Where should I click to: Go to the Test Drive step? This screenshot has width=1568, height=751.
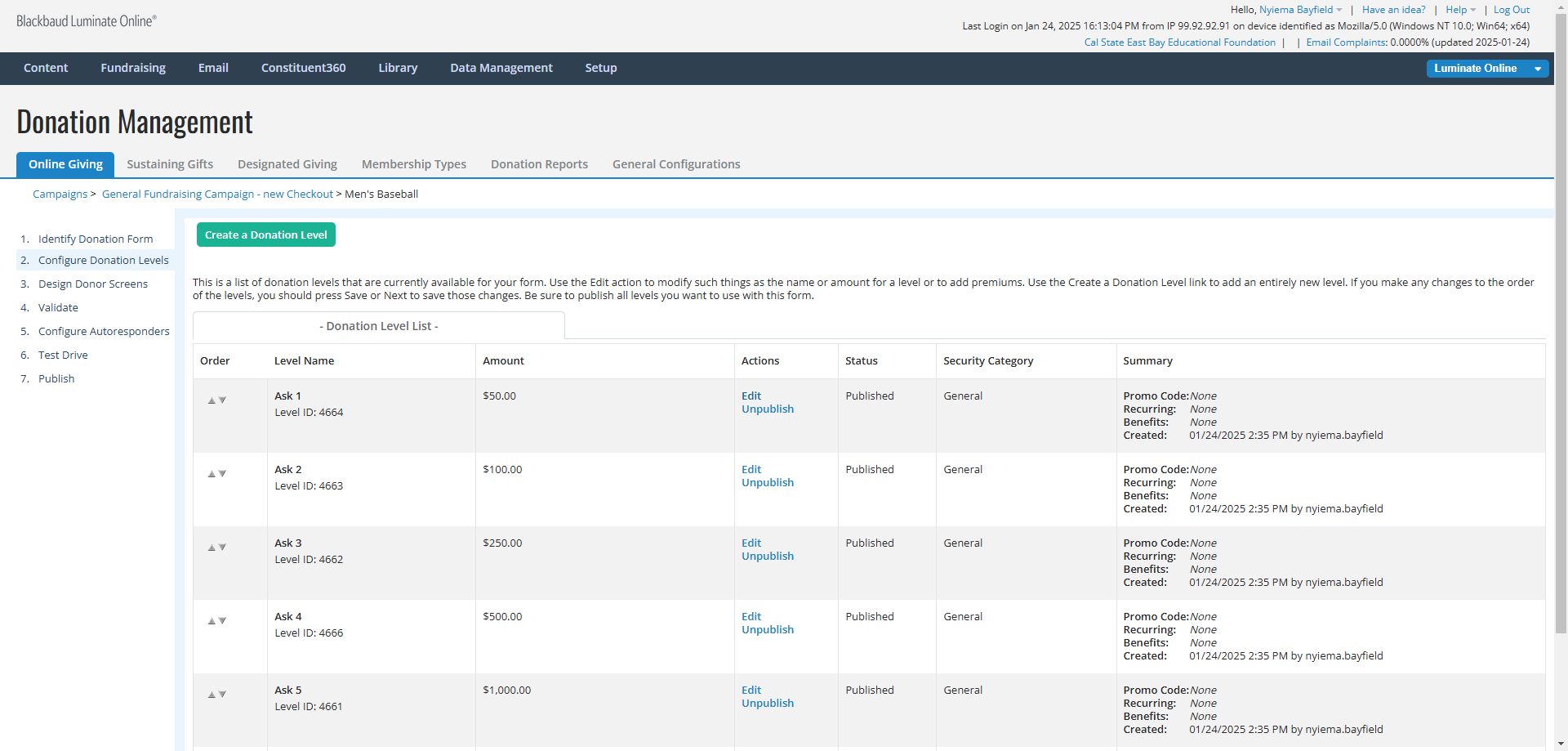coord(63,355)
